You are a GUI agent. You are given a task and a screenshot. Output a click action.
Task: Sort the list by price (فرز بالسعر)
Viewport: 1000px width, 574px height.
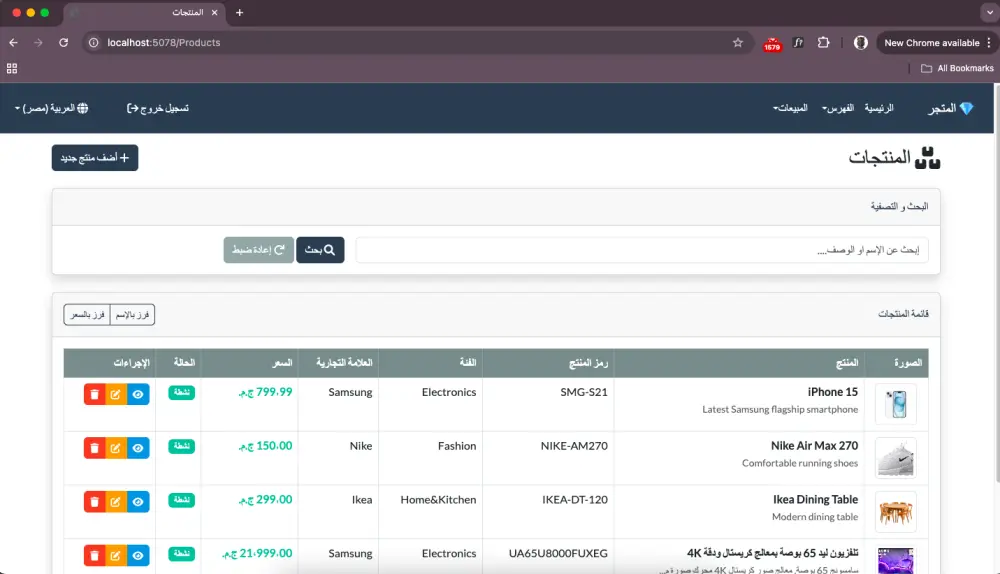(x=87, y=314)
